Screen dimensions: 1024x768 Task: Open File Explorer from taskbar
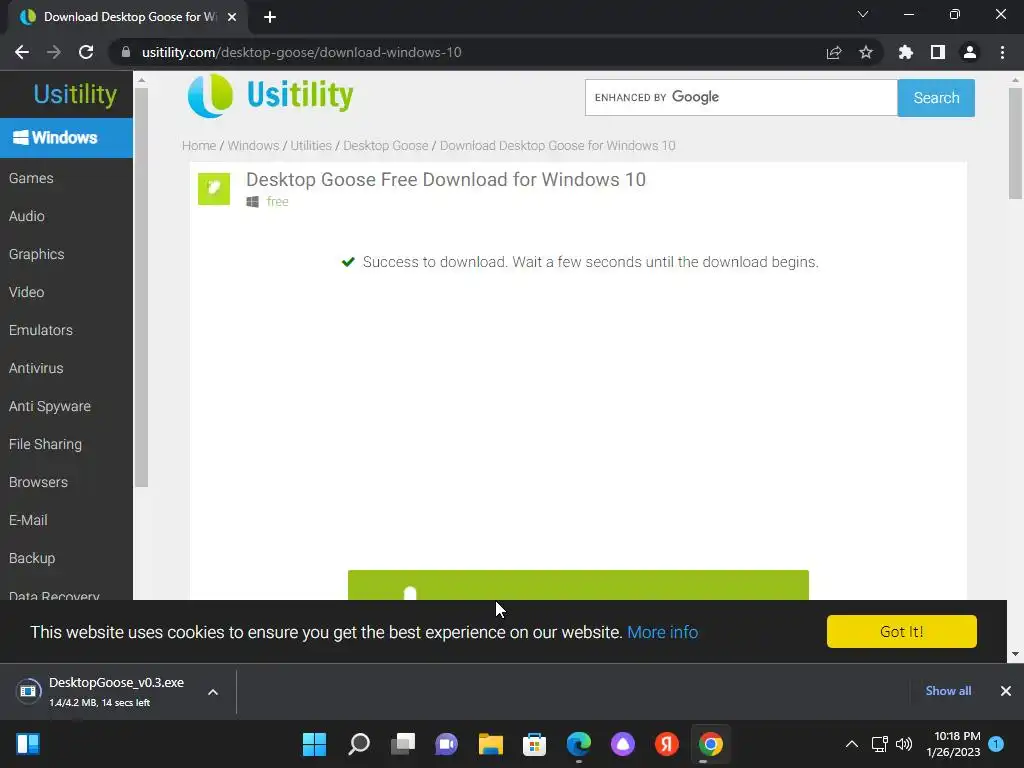click(490, 744)
